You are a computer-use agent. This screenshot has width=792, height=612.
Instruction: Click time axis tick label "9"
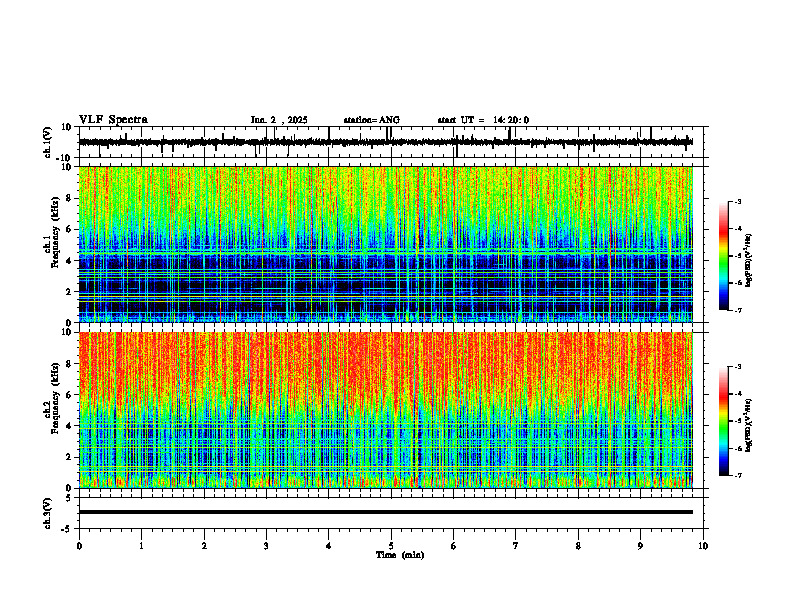coord(640,546)
